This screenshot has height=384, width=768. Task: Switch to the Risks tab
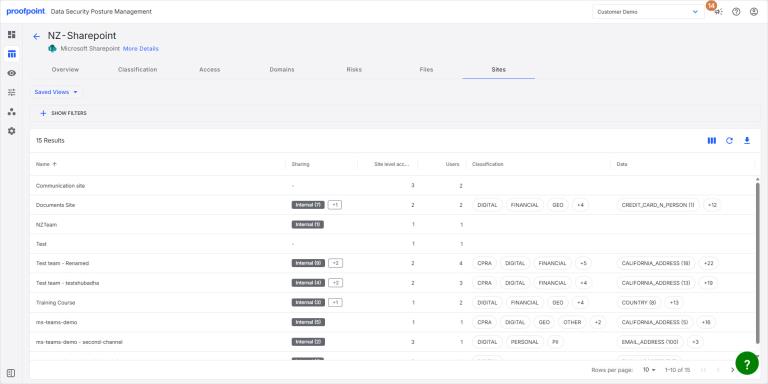(354, 70)
